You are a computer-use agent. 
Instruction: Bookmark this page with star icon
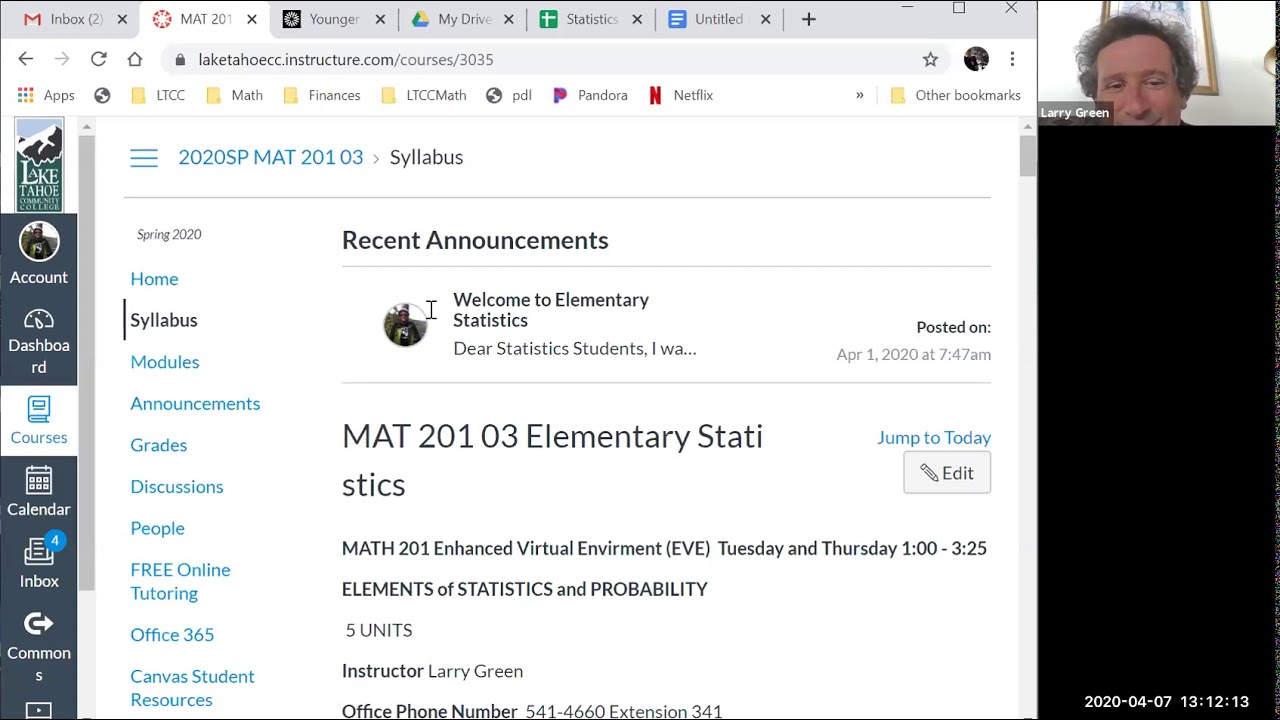click(x=930, y=60)
